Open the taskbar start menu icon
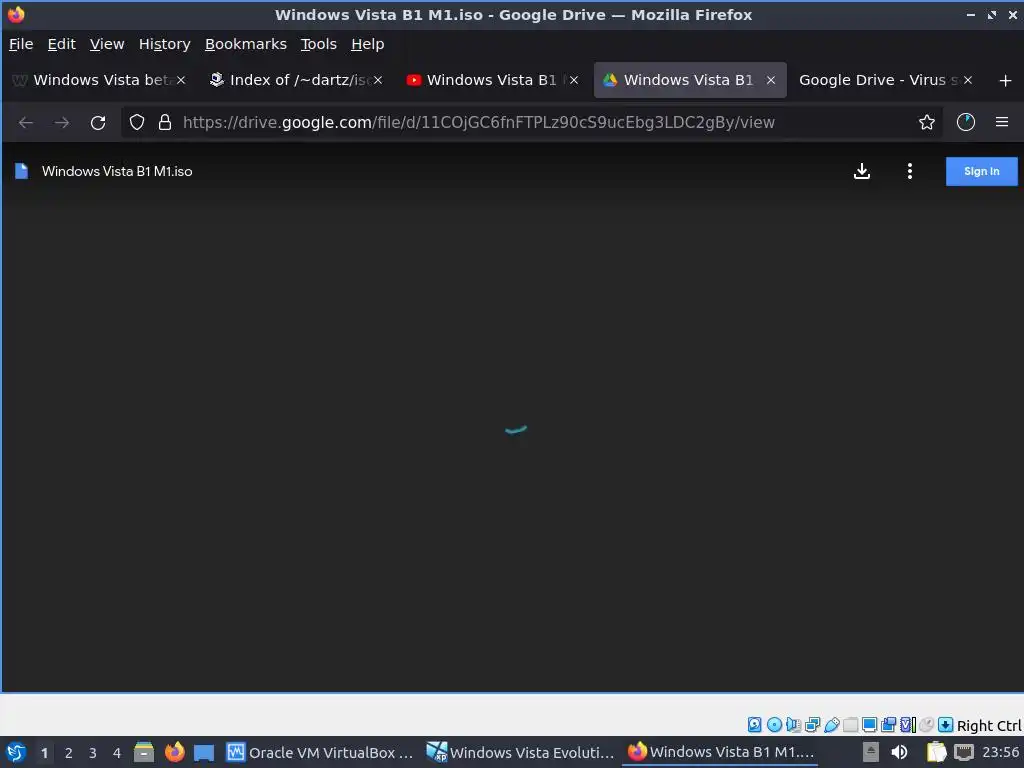 (16, 752)
